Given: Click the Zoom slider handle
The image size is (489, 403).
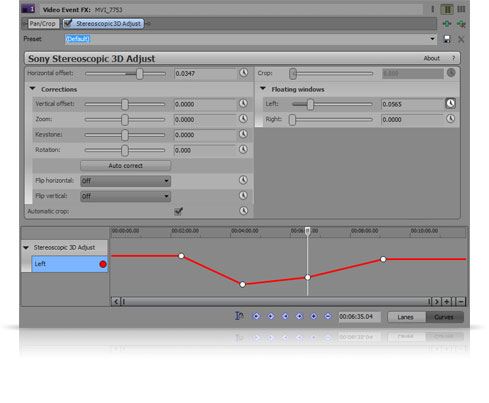Looking at the screenshot, I should (x=125, y=120).
